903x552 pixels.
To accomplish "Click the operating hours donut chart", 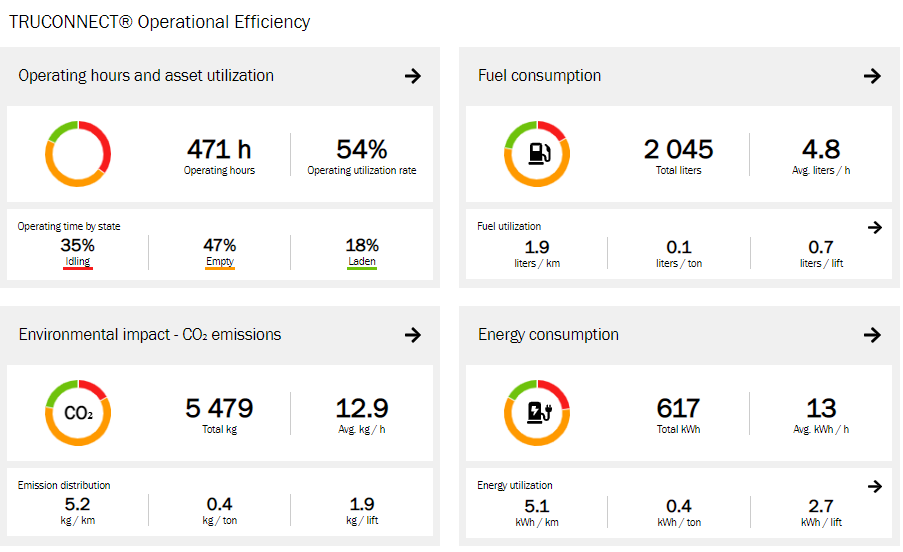I will [78, 154].
